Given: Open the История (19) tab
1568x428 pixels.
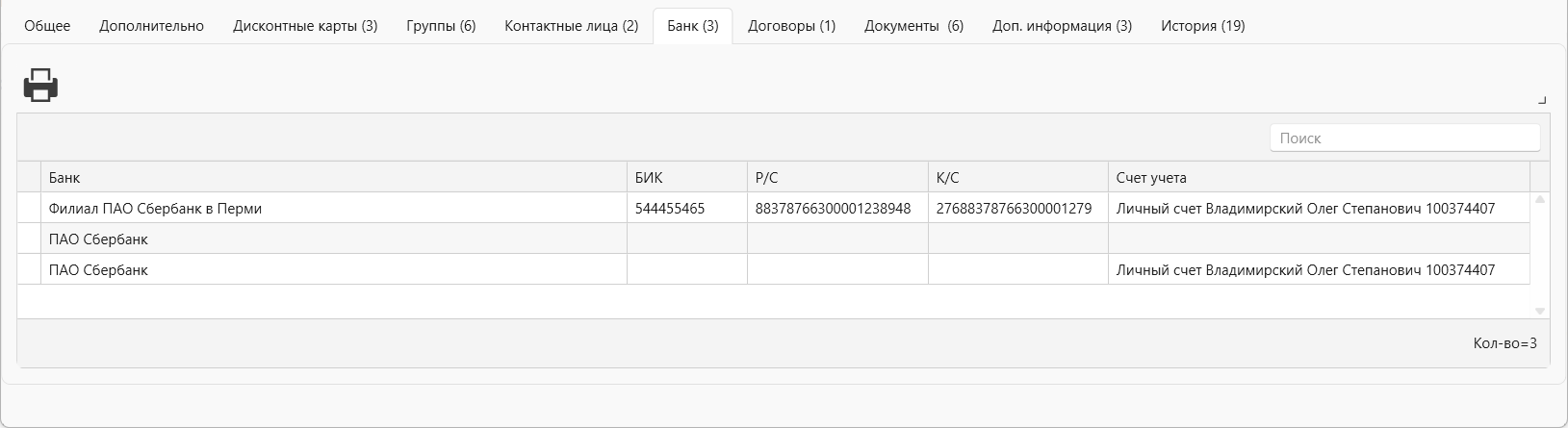Looking at the screenshot, I should point(1202,26).
